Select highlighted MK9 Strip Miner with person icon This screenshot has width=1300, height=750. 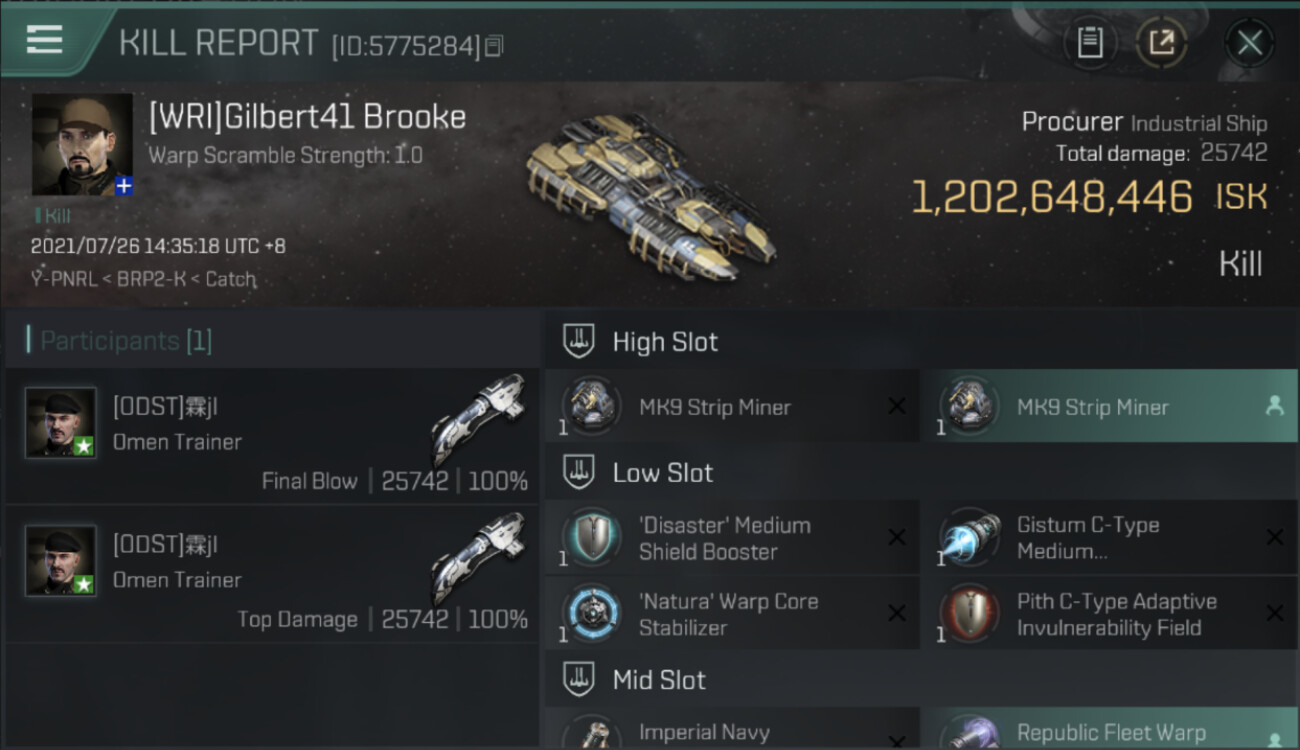(x=1110, y=406)
